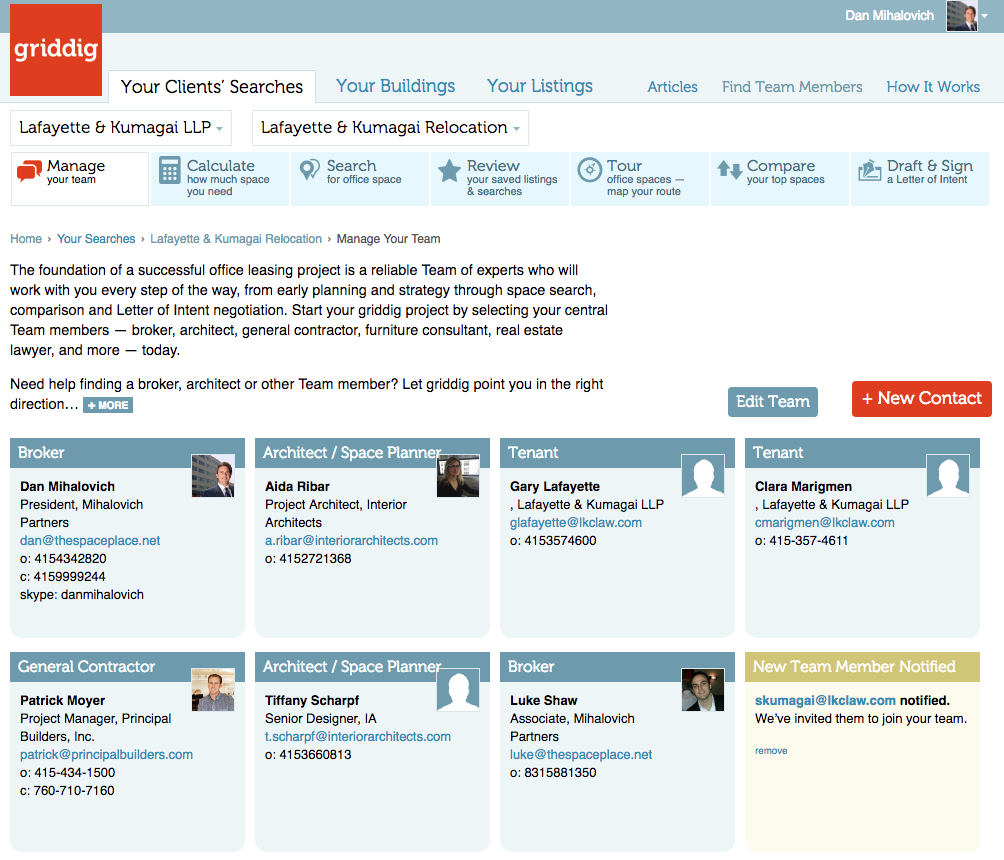Click the Manage speech bubble icon
The image size is (1004, 860).
29,172
